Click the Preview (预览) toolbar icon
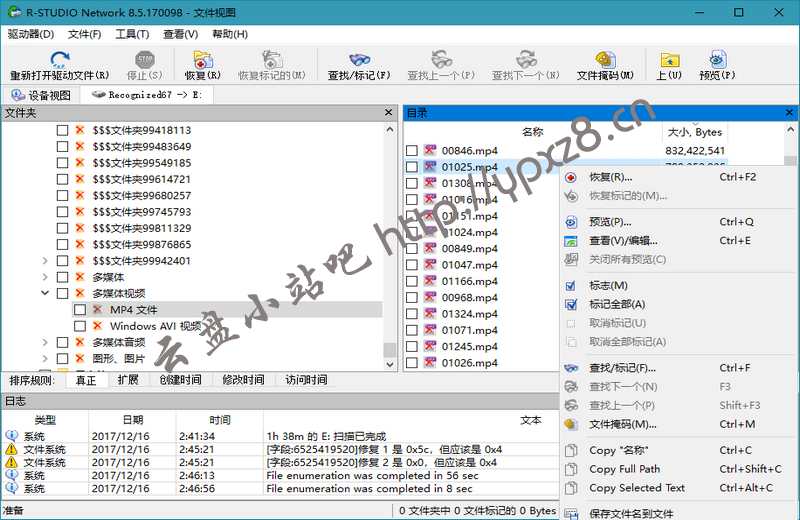Viewport: 800px width, 520px height. coord(717,59)
